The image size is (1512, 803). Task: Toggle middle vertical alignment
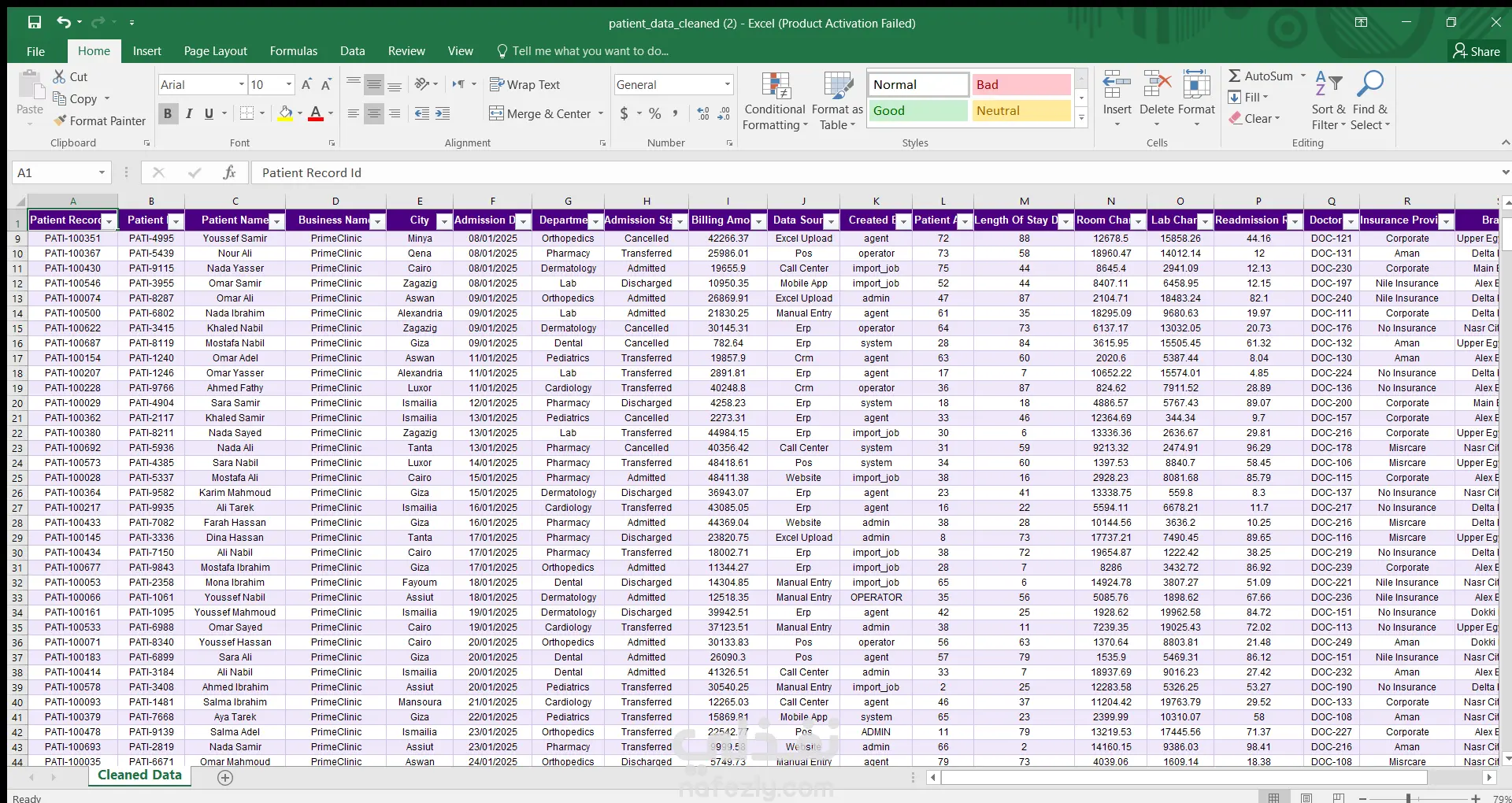[373, 84]
